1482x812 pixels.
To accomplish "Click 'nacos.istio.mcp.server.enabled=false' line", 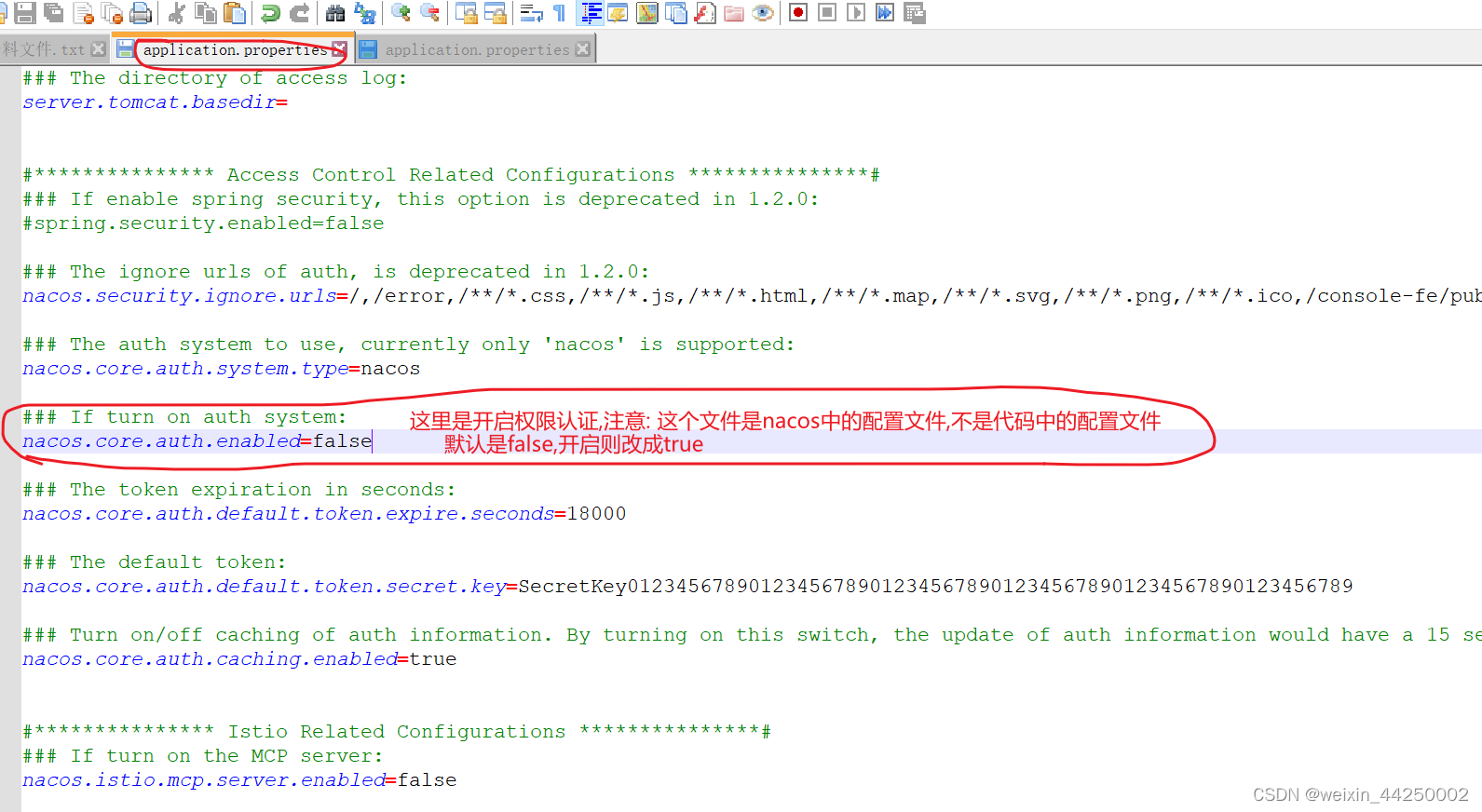I will point(239,780).
